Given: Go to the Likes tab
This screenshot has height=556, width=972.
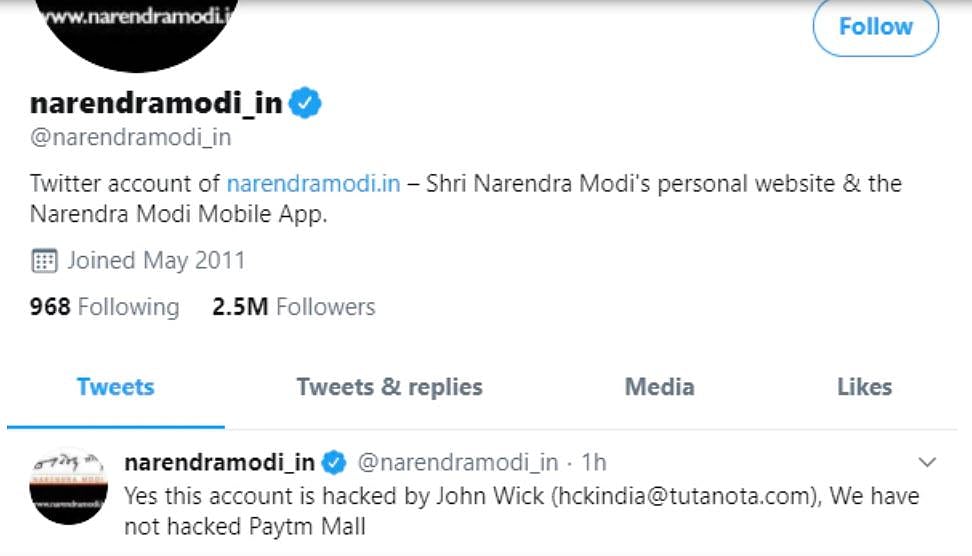Looking at the screenshot, I should (x=864, y=387).
